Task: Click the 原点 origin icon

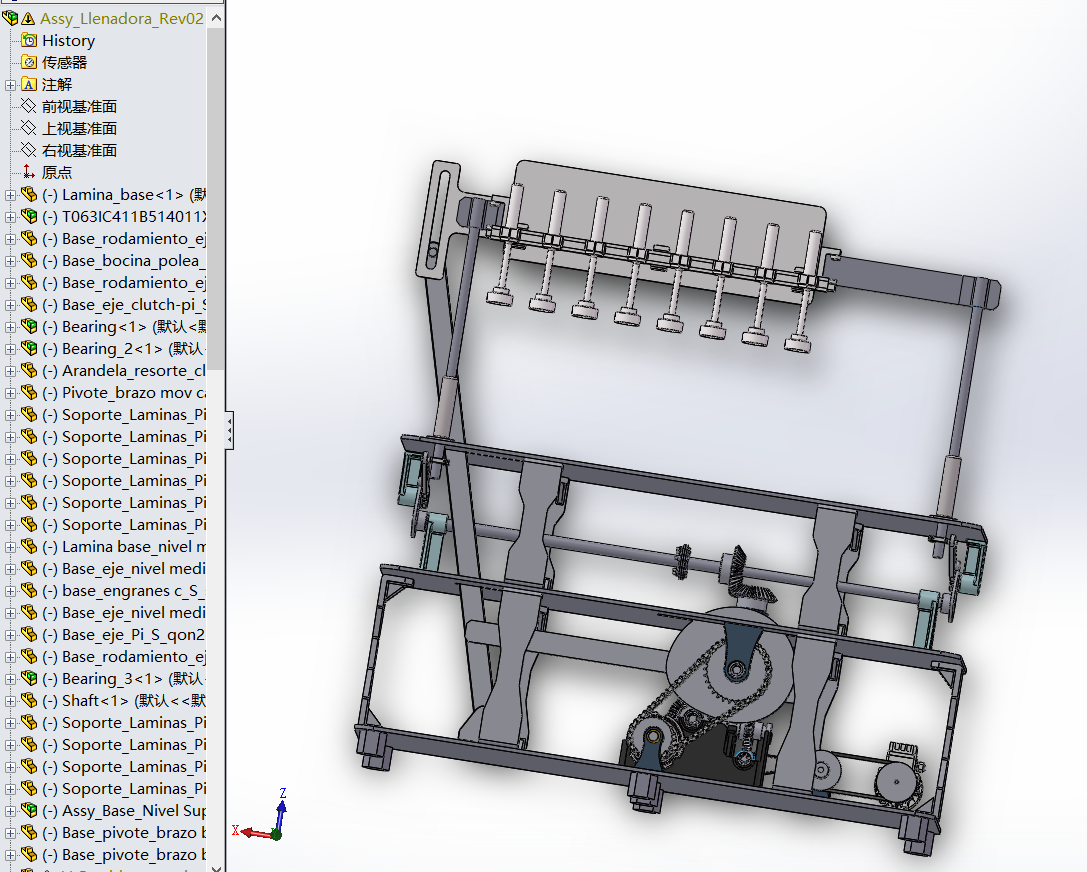Action: point(29,173)
